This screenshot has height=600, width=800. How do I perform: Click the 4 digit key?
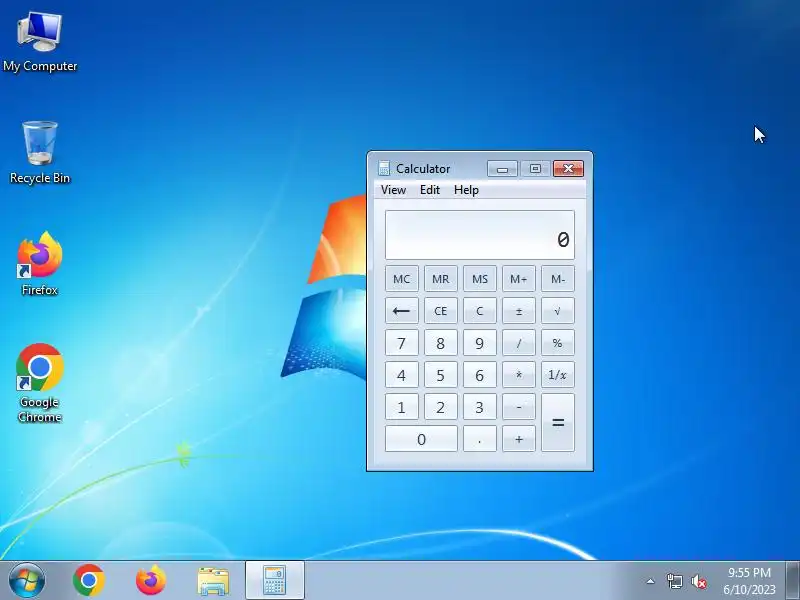click(x=402, y=375)
